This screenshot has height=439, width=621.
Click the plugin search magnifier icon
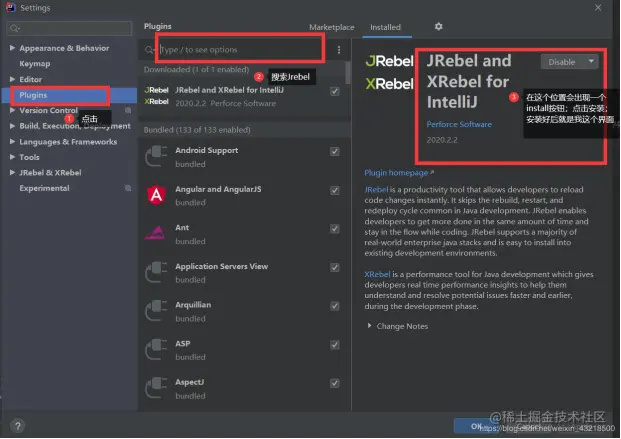pyautogui.click(x=149, y=50)
